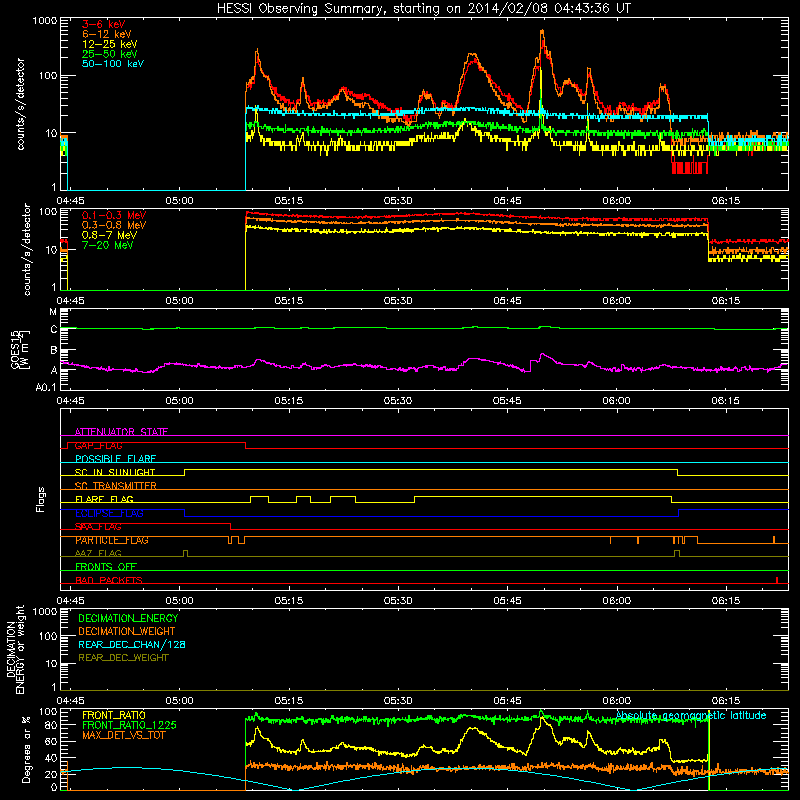This screenshot has height=800, width=800.
Task: Click the "REAR_DEC_CHAN/128" legend label
Action: [132, 644]
